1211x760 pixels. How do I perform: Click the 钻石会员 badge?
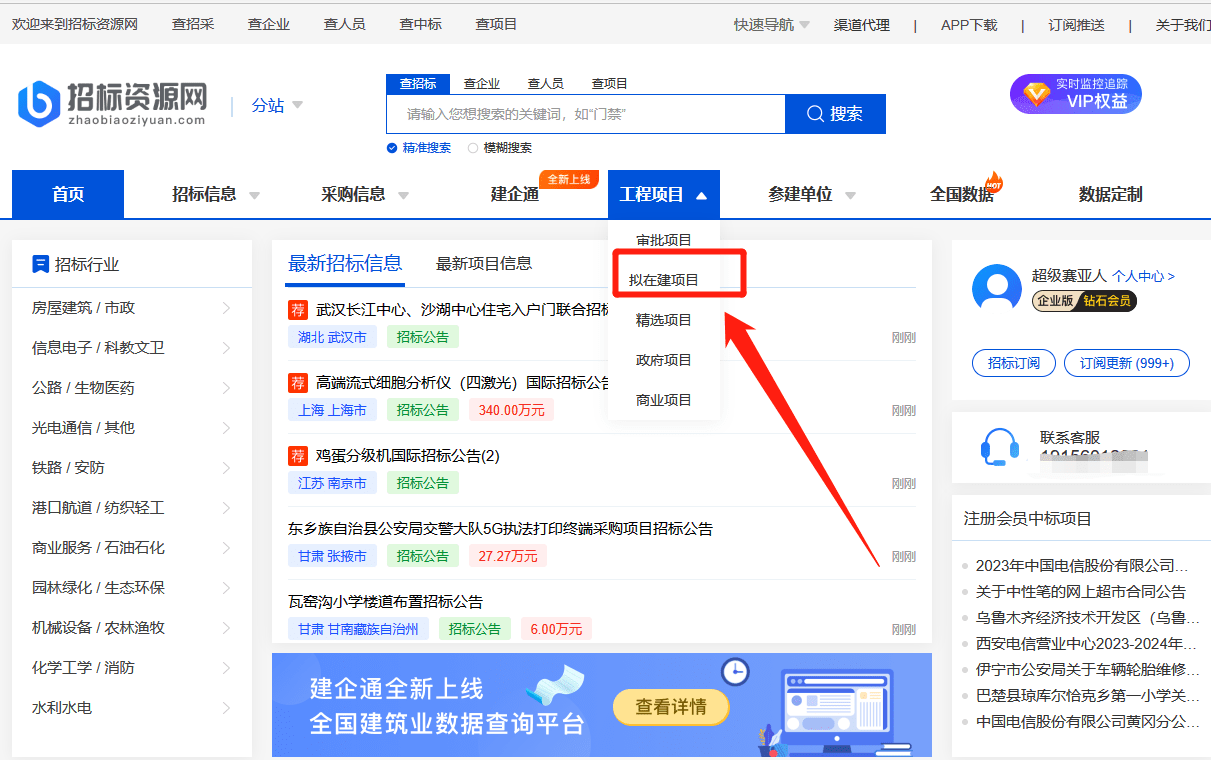coord(1108,300)
